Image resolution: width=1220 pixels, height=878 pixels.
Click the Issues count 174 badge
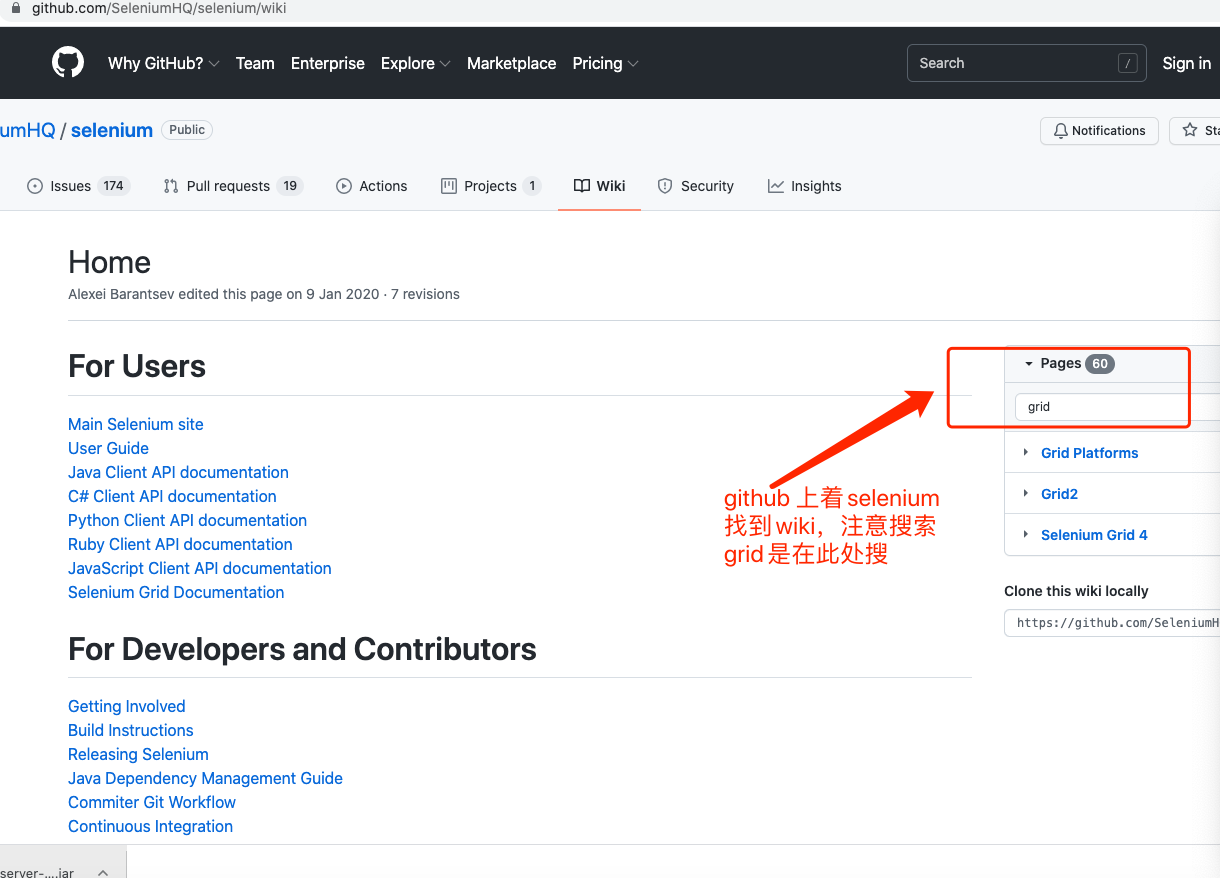113,186
